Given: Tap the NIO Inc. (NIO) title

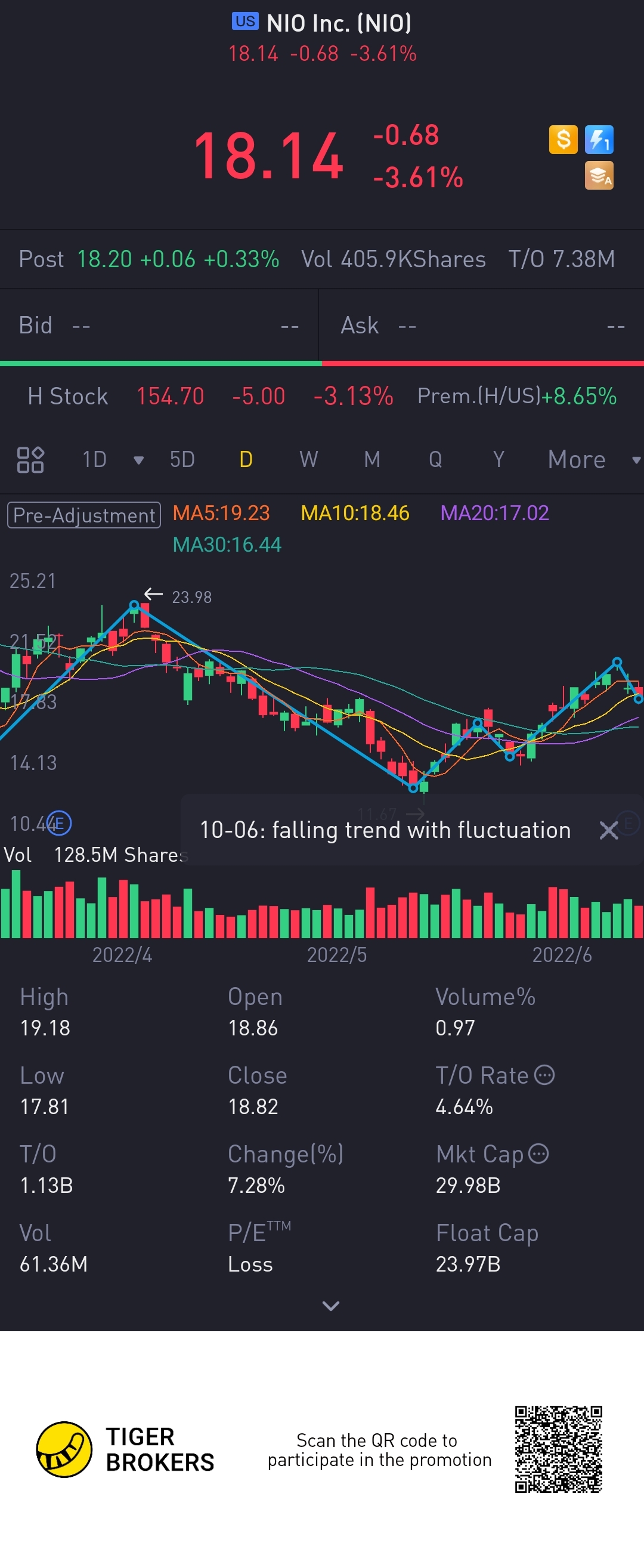Looking at the screenshot, I should 339,23.
